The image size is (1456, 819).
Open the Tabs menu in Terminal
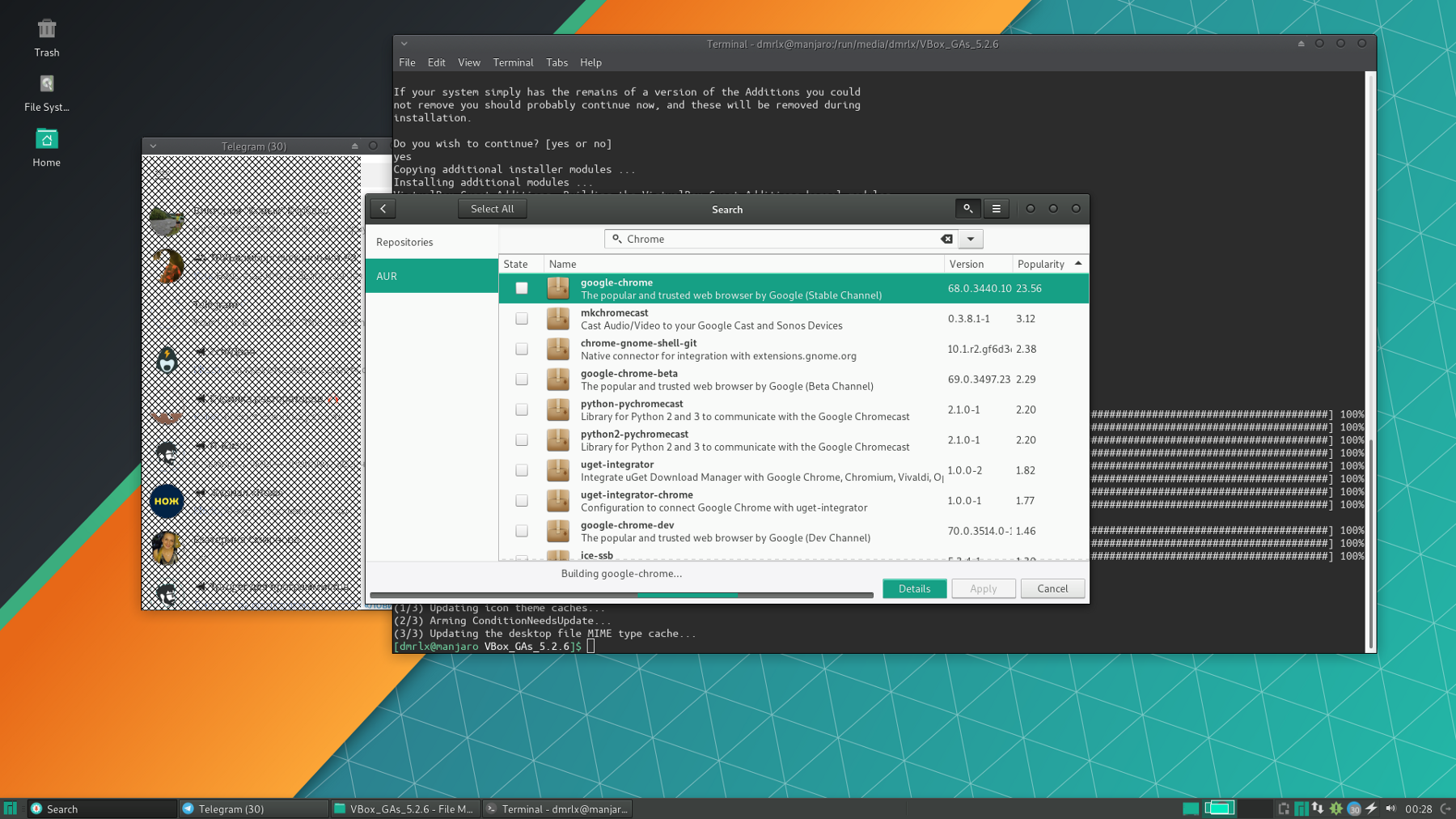coord(557,62)
